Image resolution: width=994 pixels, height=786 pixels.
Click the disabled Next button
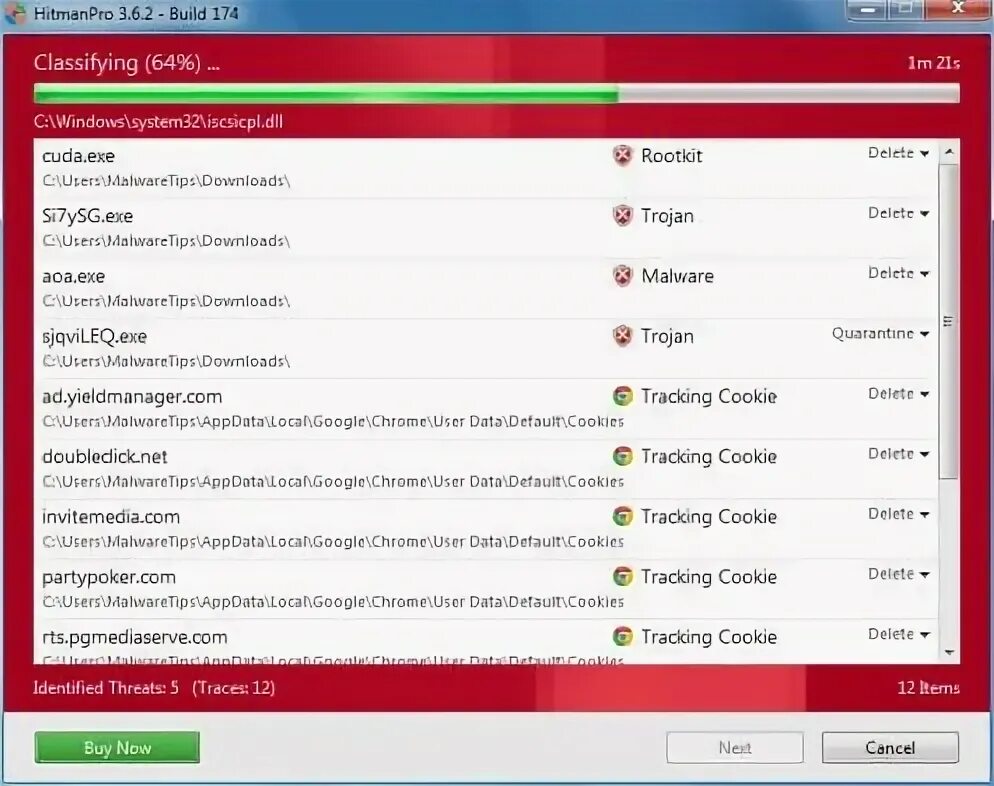point(735,748)
